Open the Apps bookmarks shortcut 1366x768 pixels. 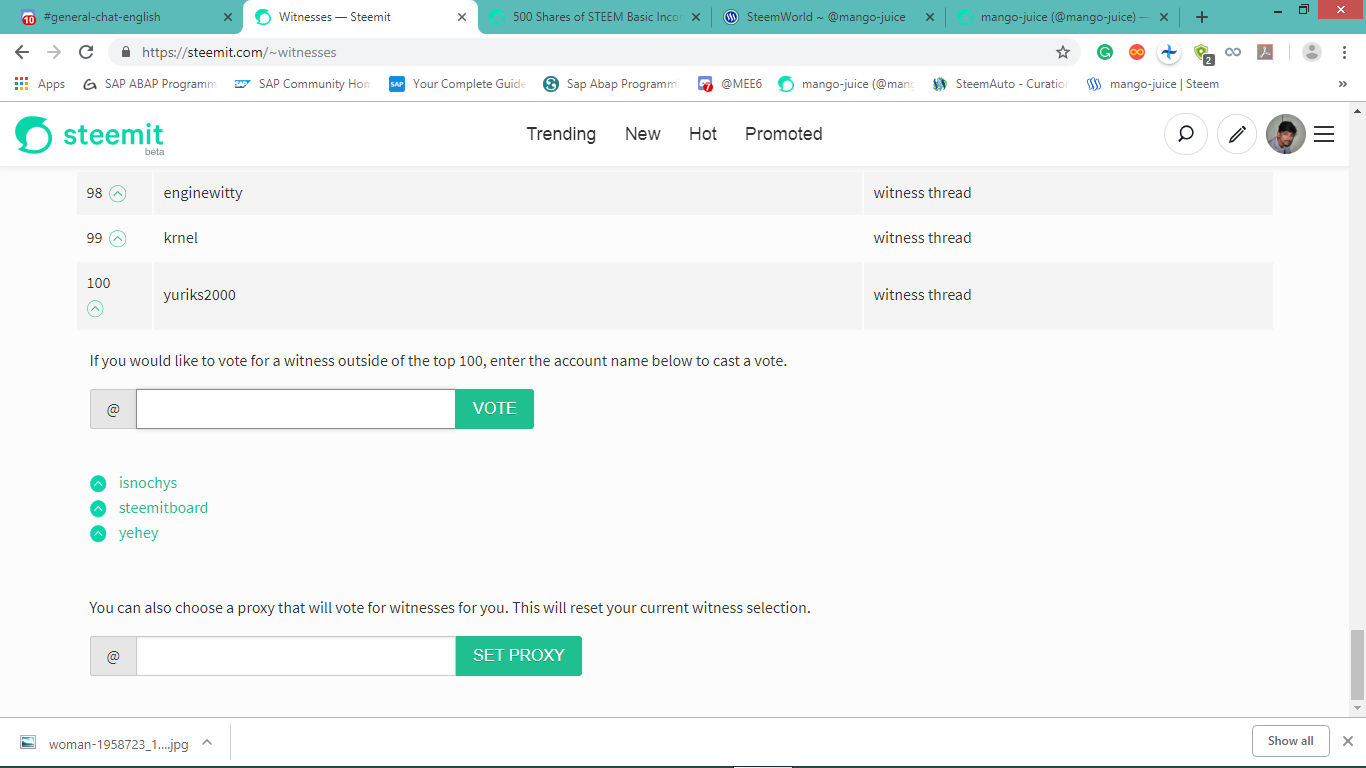(x=40, y=84)
